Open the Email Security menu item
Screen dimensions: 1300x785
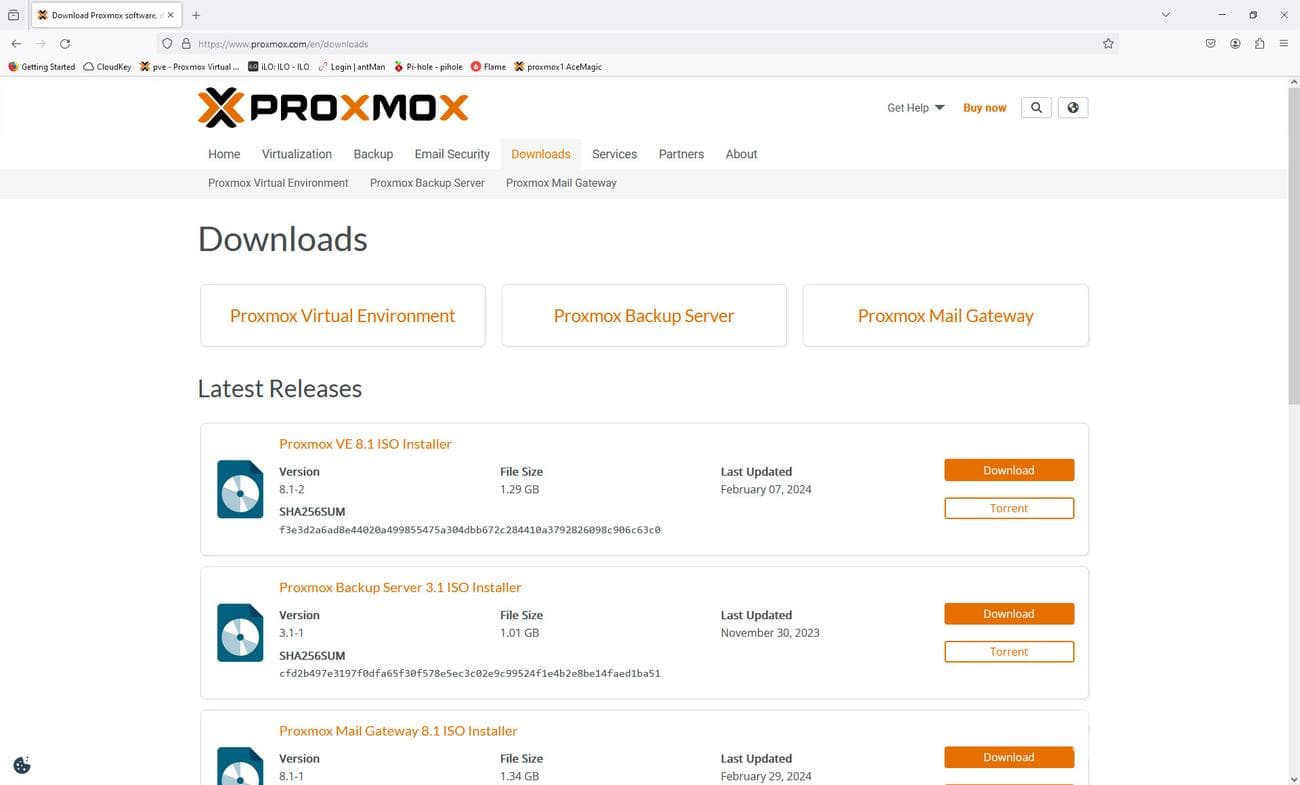452,154
